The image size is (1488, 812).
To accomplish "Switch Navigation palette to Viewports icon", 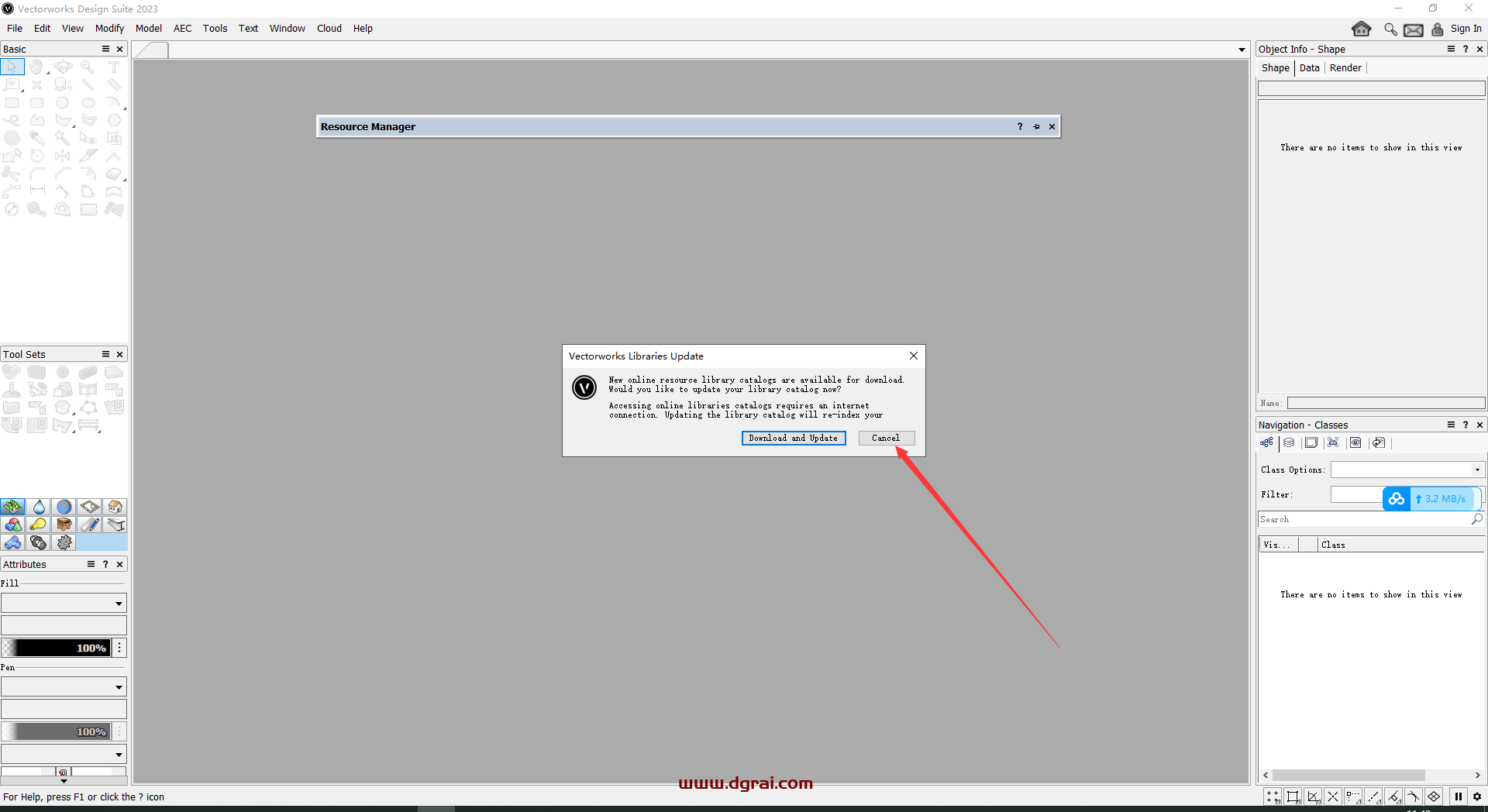I will point(1333,443).
